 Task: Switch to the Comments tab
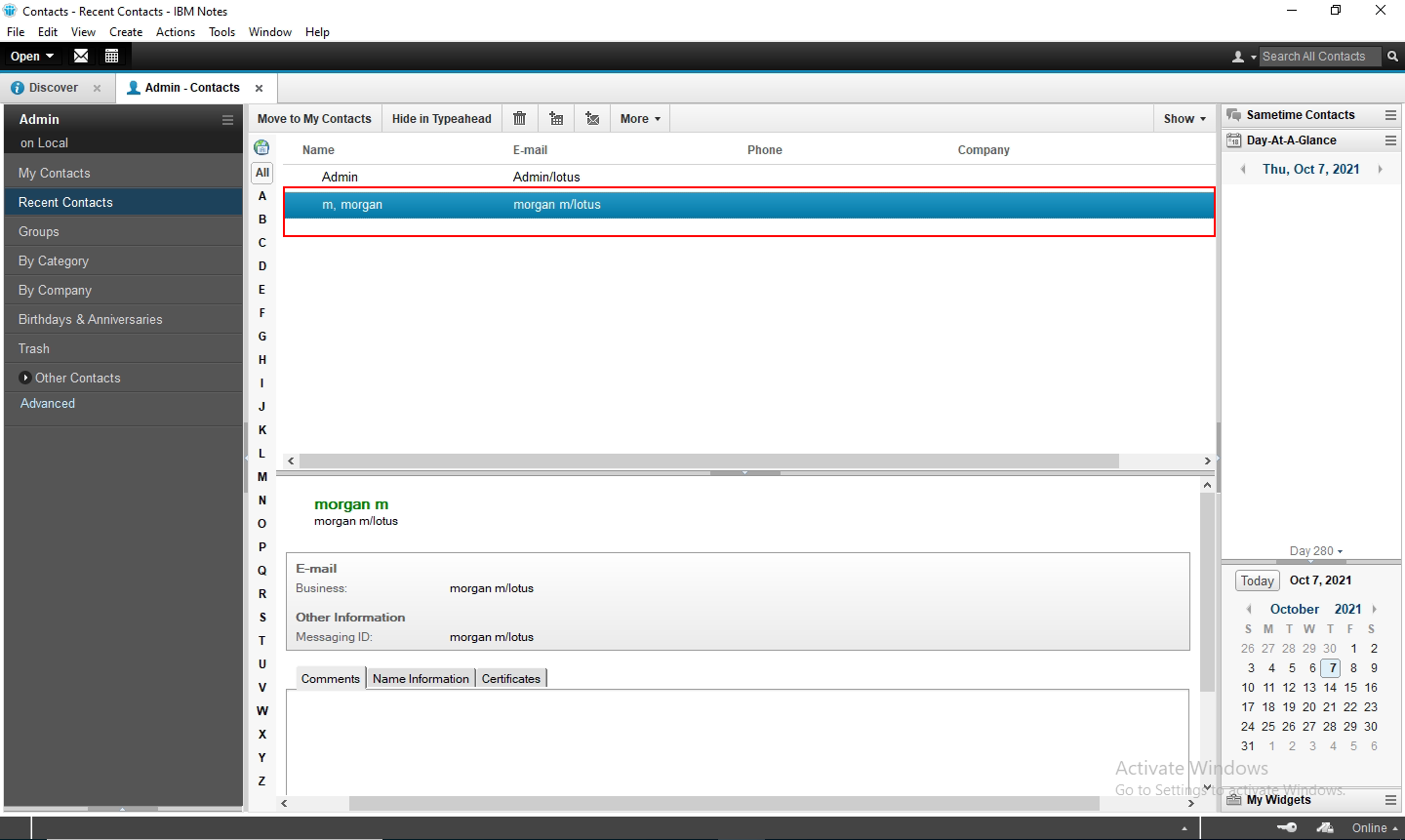[x=331, y=678]
